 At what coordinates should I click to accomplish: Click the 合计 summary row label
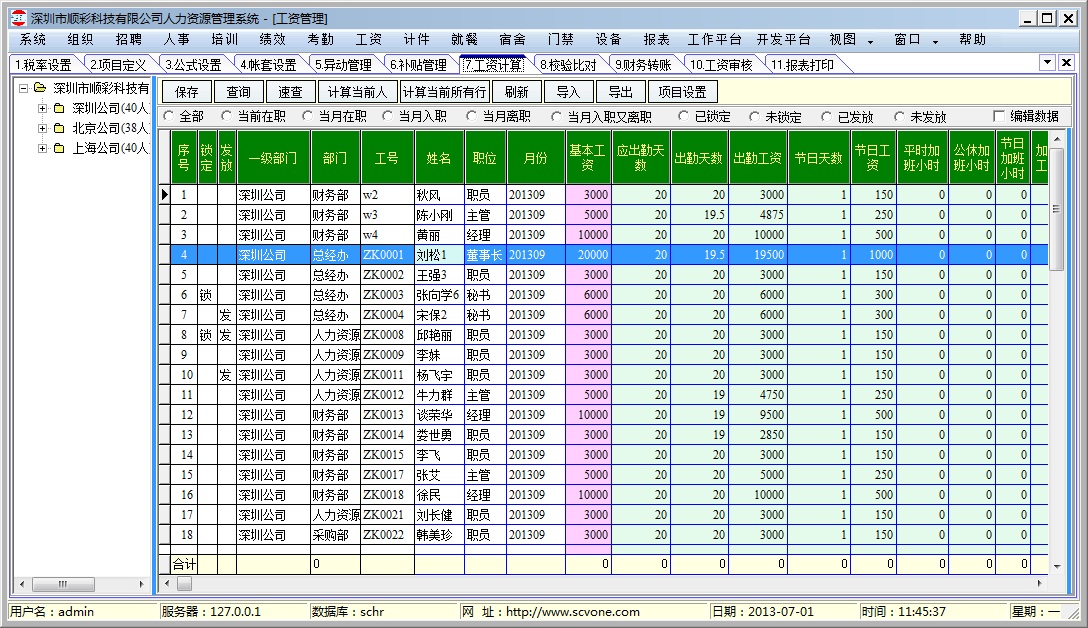pos(184,564)
